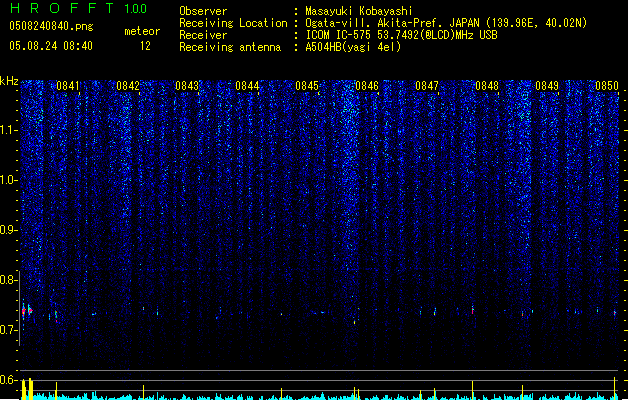Click the 0846 time marker
Image resolution: width=629 pixels, height=400 pixels.
click(x=367, y=86)
